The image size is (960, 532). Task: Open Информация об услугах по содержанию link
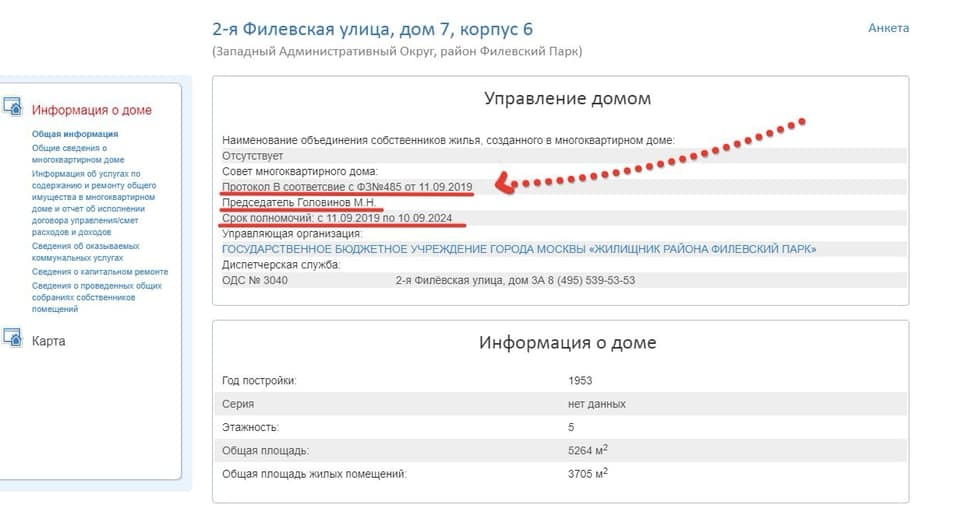pos(94,203)
